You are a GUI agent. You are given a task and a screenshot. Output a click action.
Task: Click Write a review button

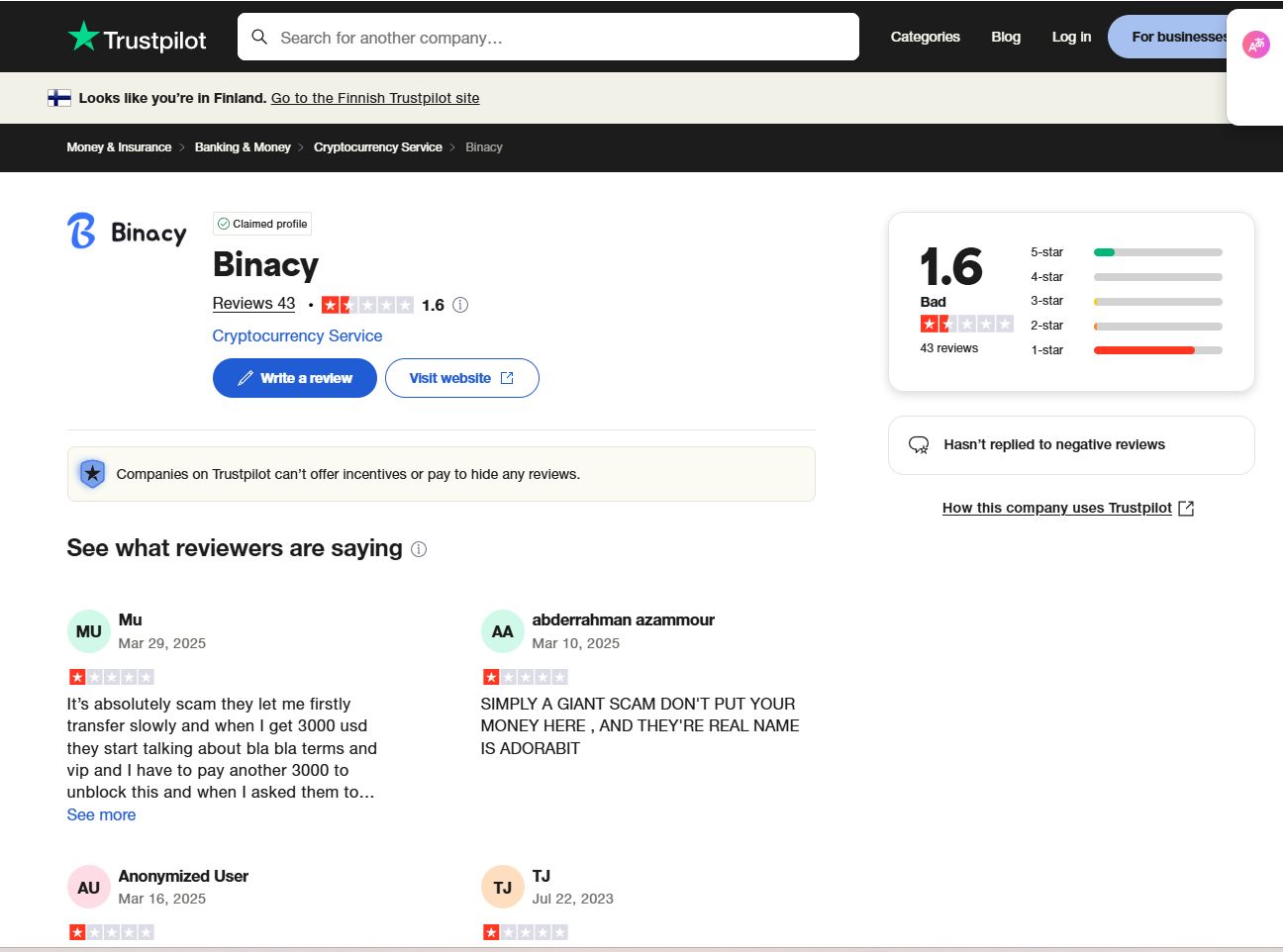pyautogui.click(x=295, y=378)
